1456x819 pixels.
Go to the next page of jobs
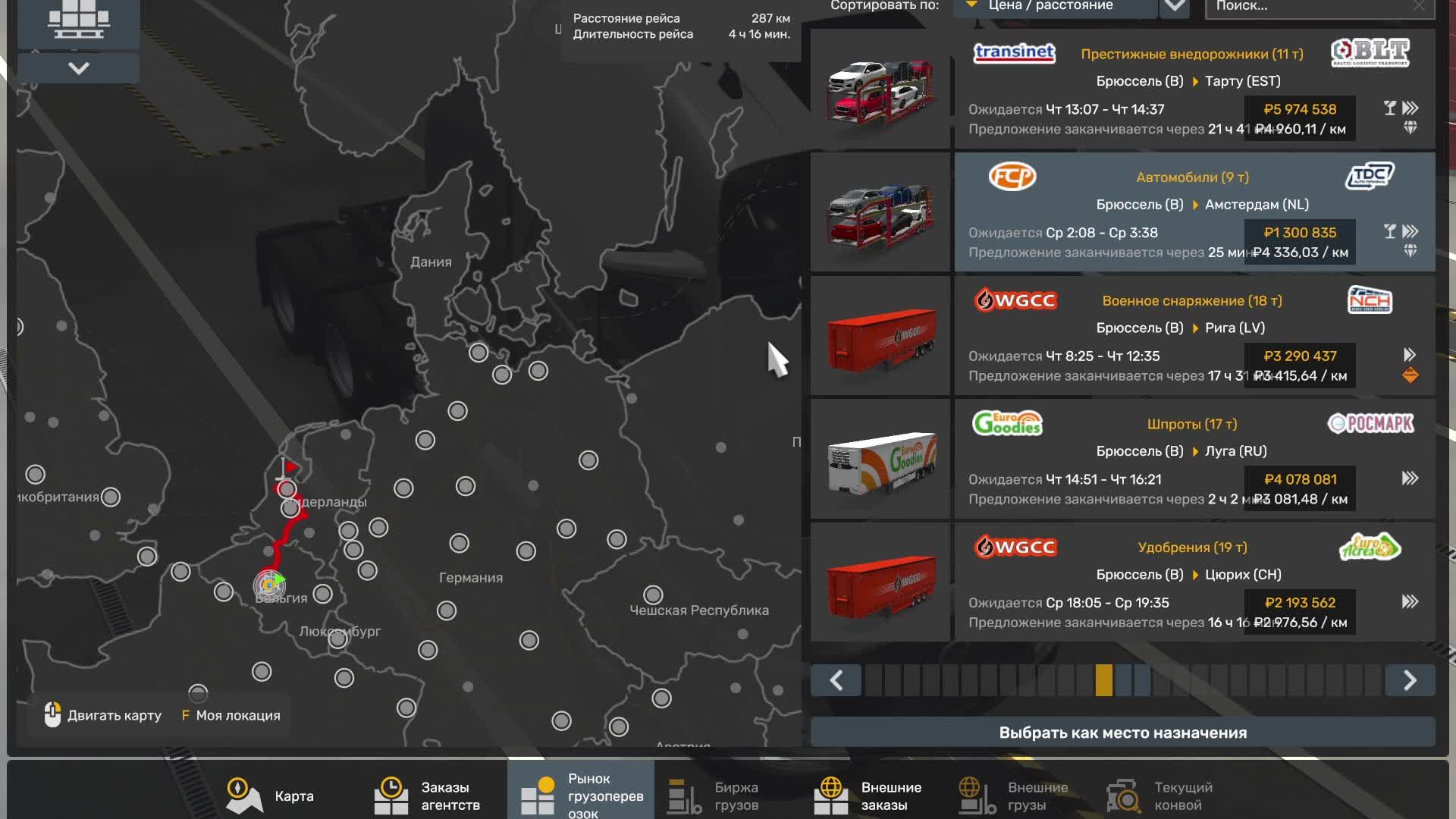(1410, 680)
